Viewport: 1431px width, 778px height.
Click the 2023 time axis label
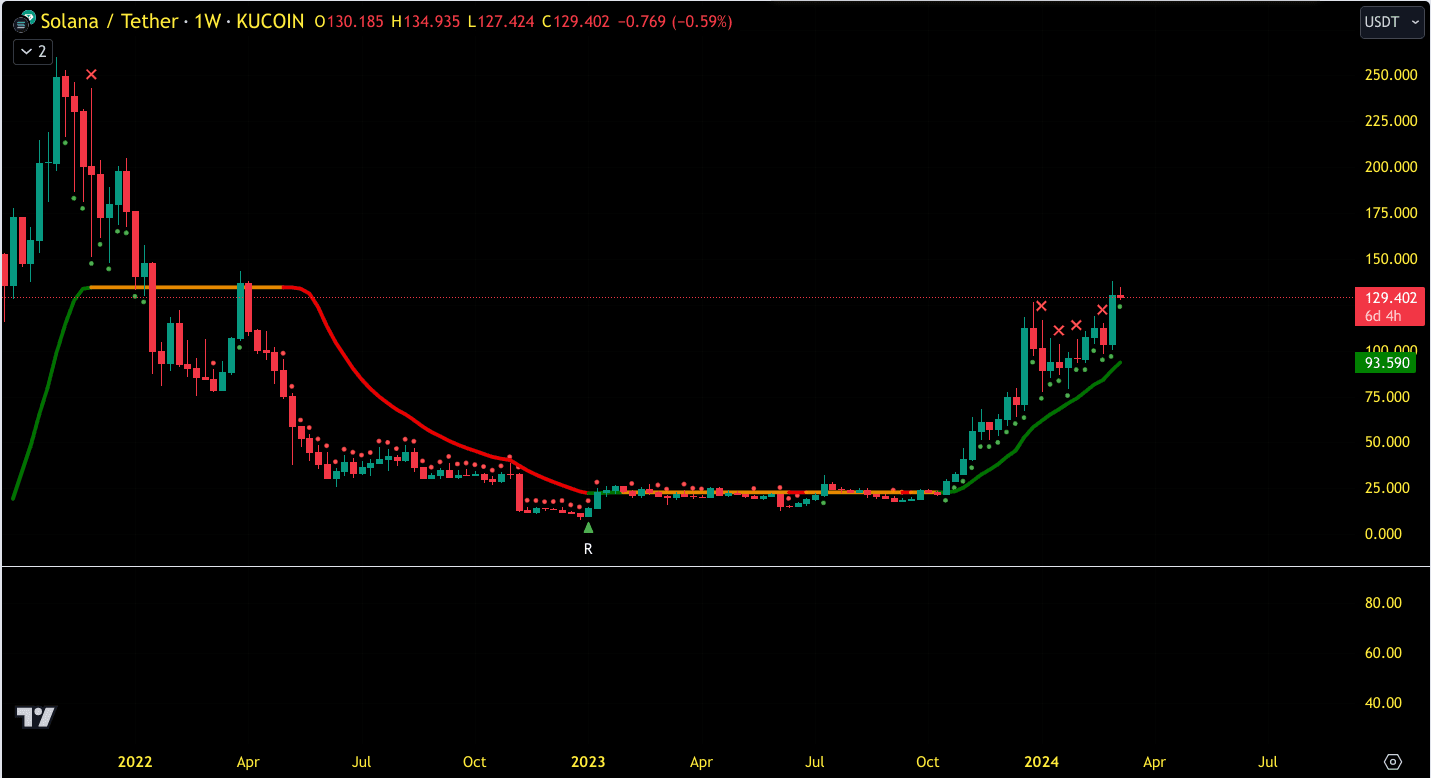tap(588, 762)
